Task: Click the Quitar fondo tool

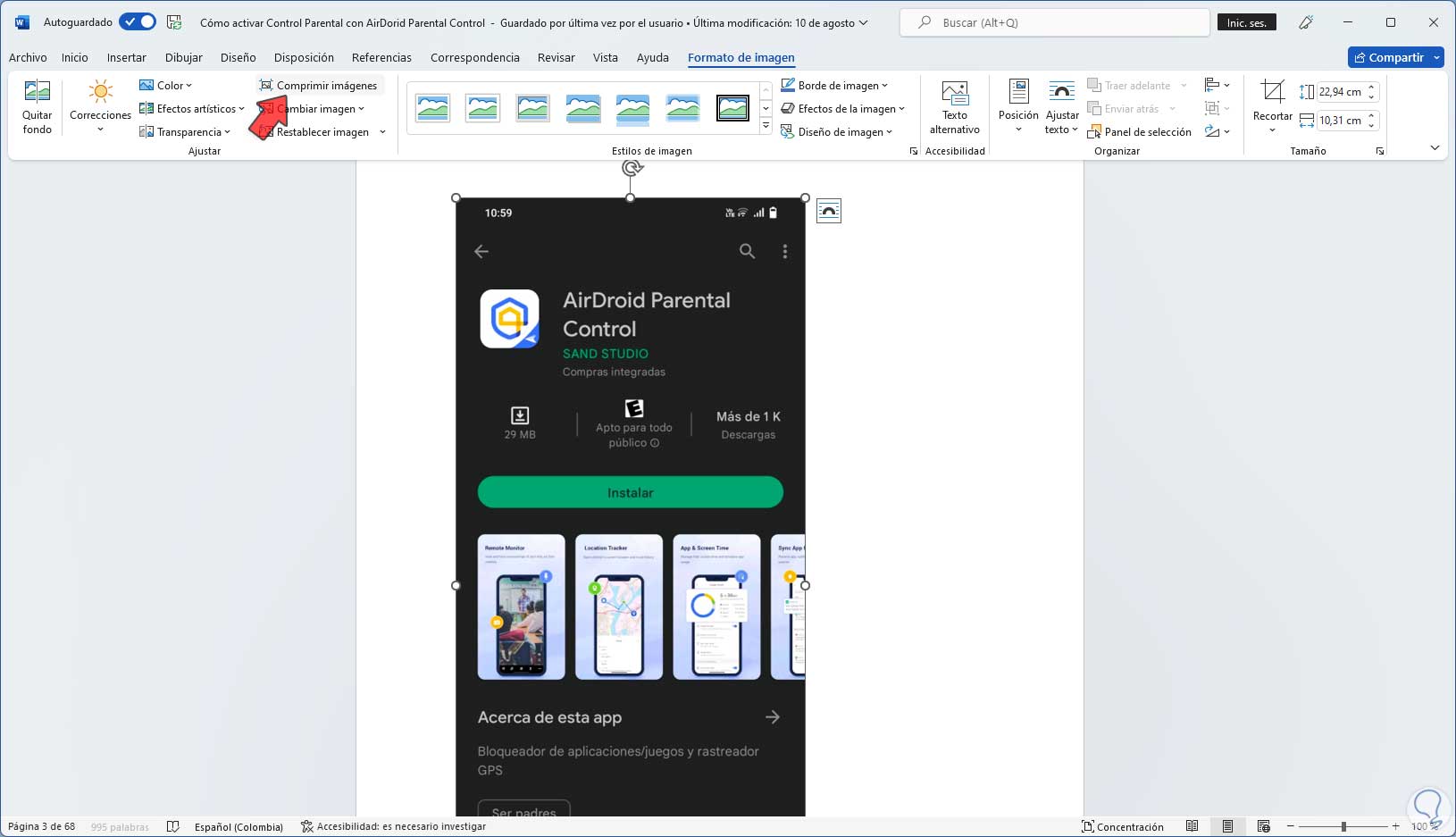Action: point(38,107)
